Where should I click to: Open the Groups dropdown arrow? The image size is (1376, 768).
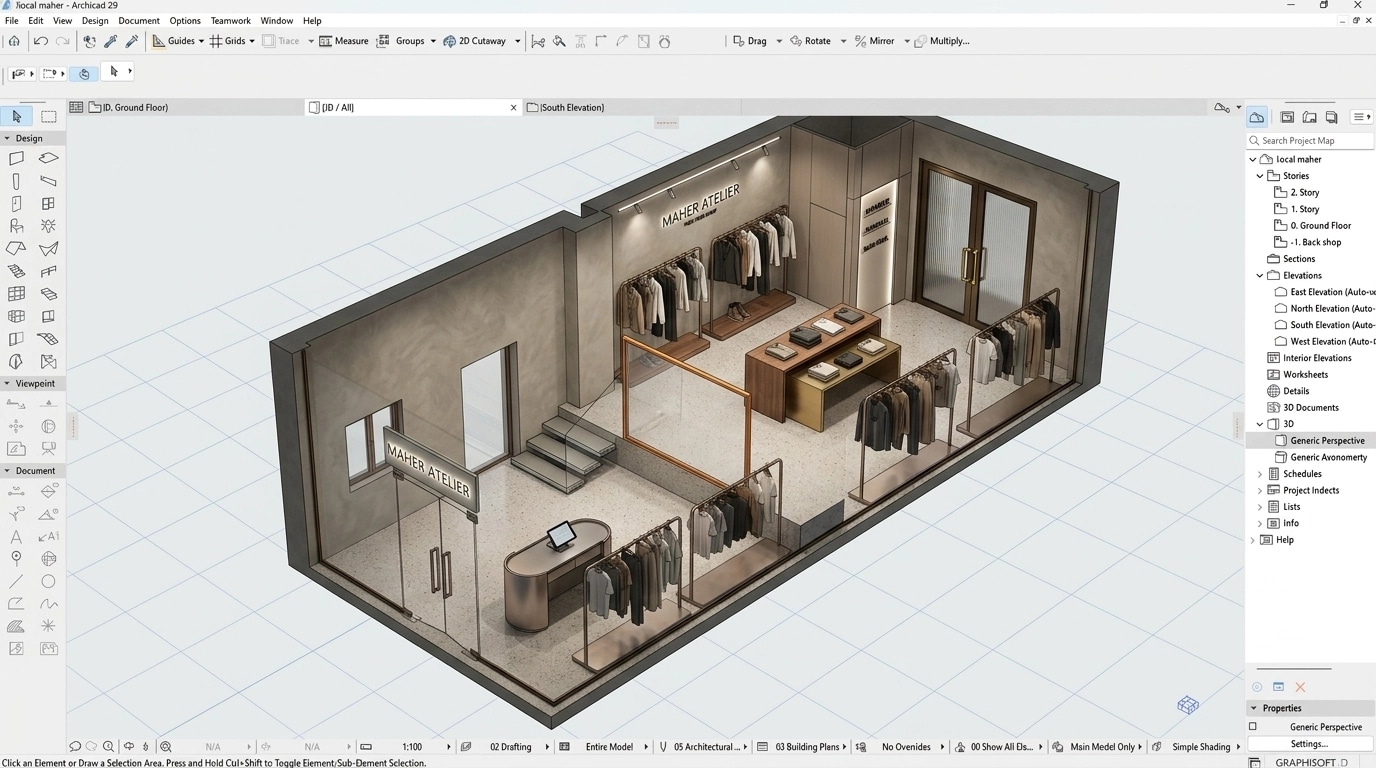pyautogui.click(x=433, y=41)
